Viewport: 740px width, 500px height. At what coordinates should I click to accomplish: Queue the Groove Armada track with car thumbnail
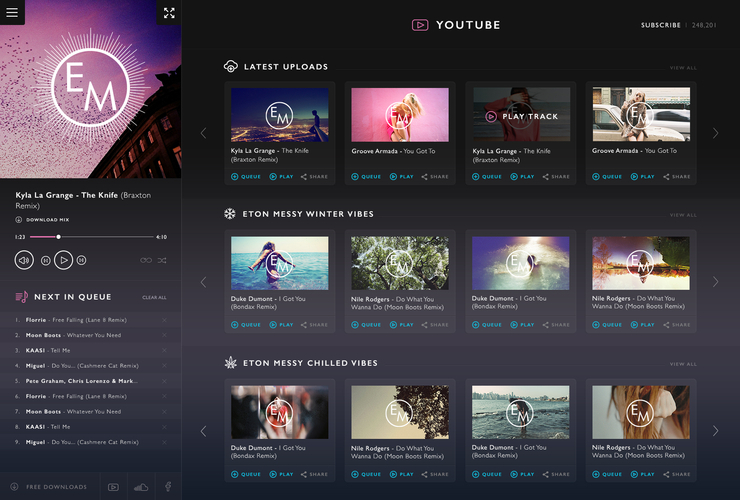(607, 177)
